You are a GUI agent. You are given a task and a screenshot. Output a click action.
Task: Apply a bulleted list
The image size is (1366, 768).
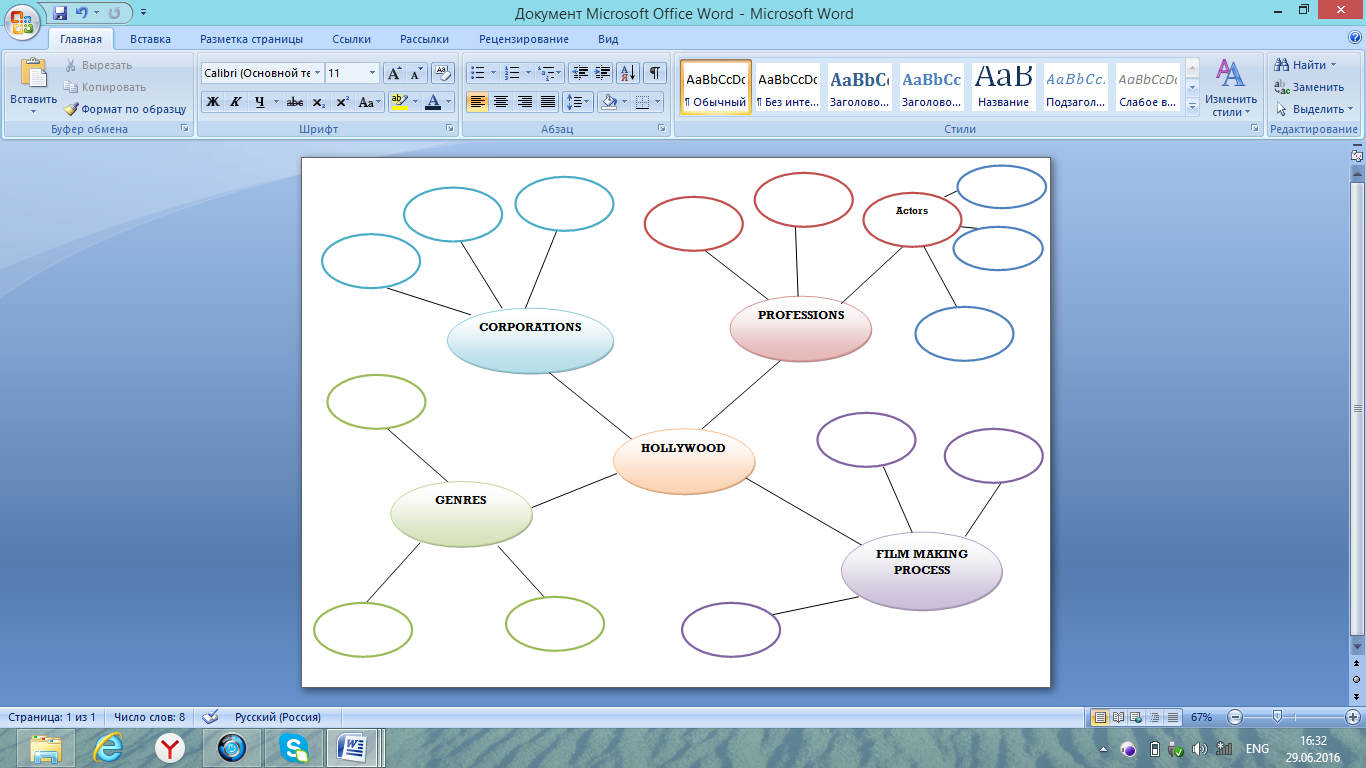[478, 73]
